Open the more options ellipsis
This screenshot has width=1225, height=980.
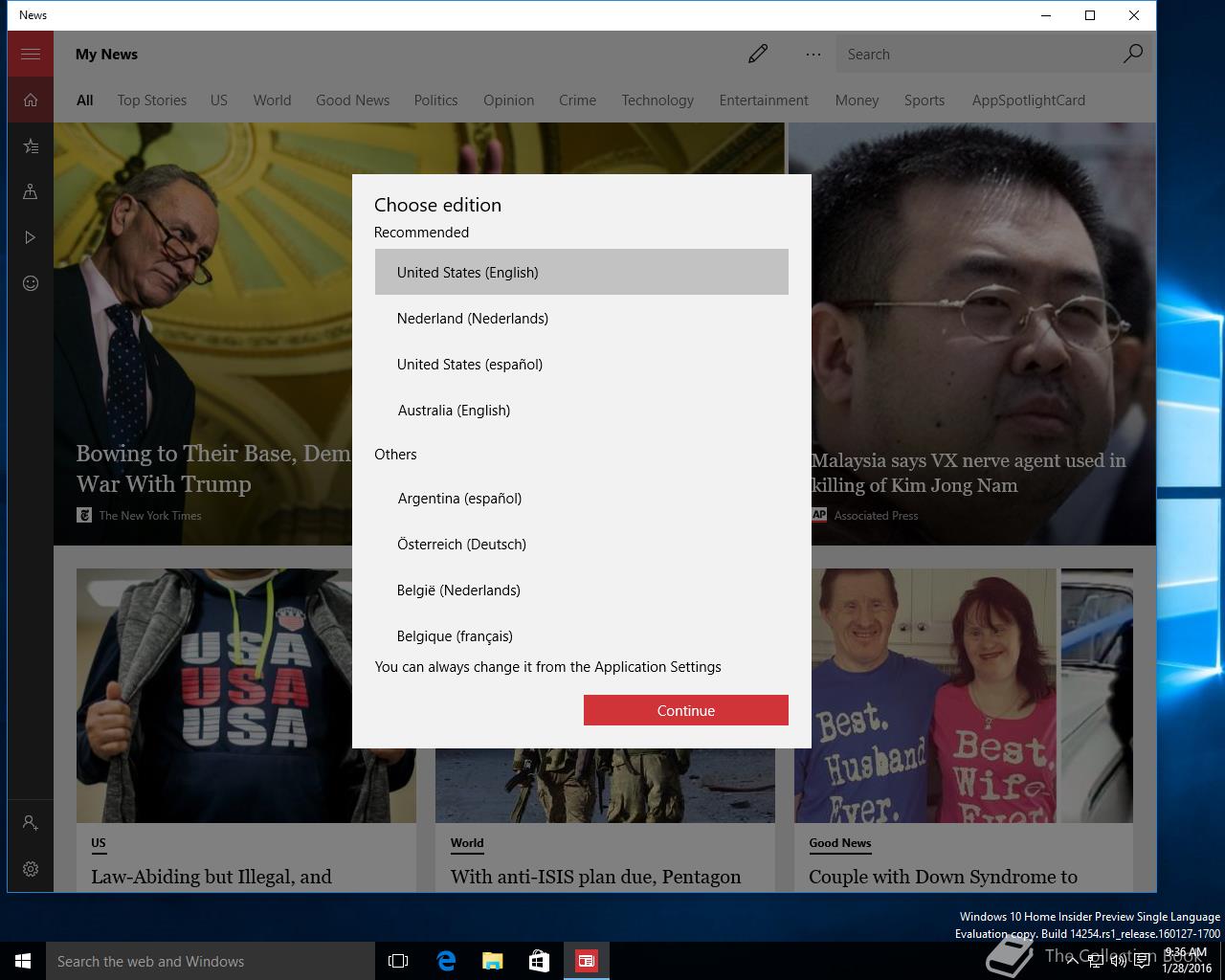pyautogui.click(x=813, y=55)
